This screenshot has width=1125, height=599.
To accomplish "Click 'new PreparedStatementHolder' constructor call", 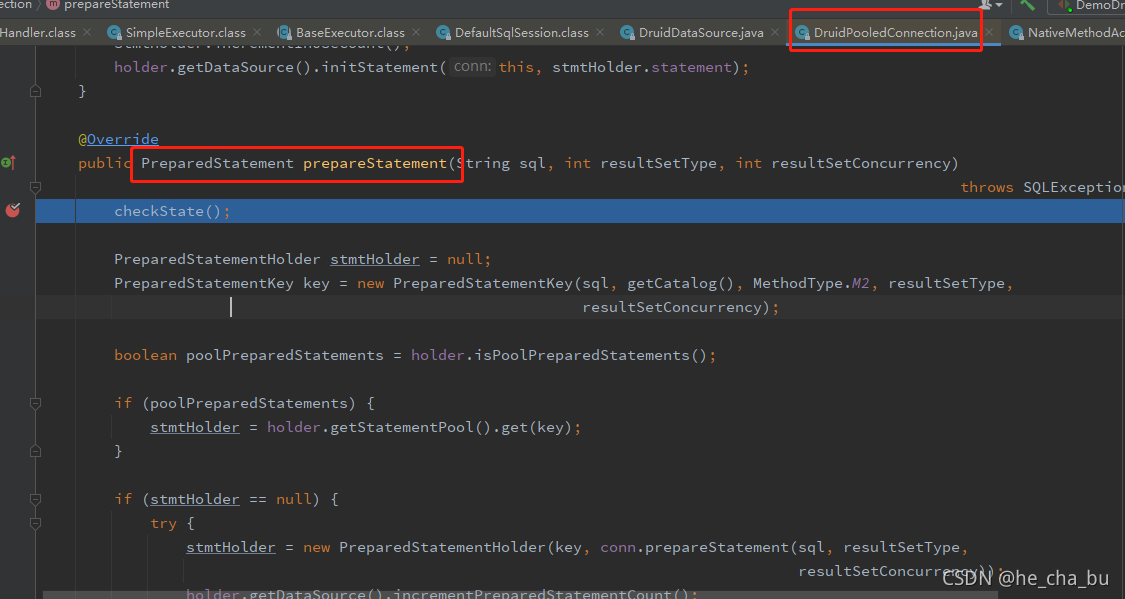I will [x=425, y=547].
